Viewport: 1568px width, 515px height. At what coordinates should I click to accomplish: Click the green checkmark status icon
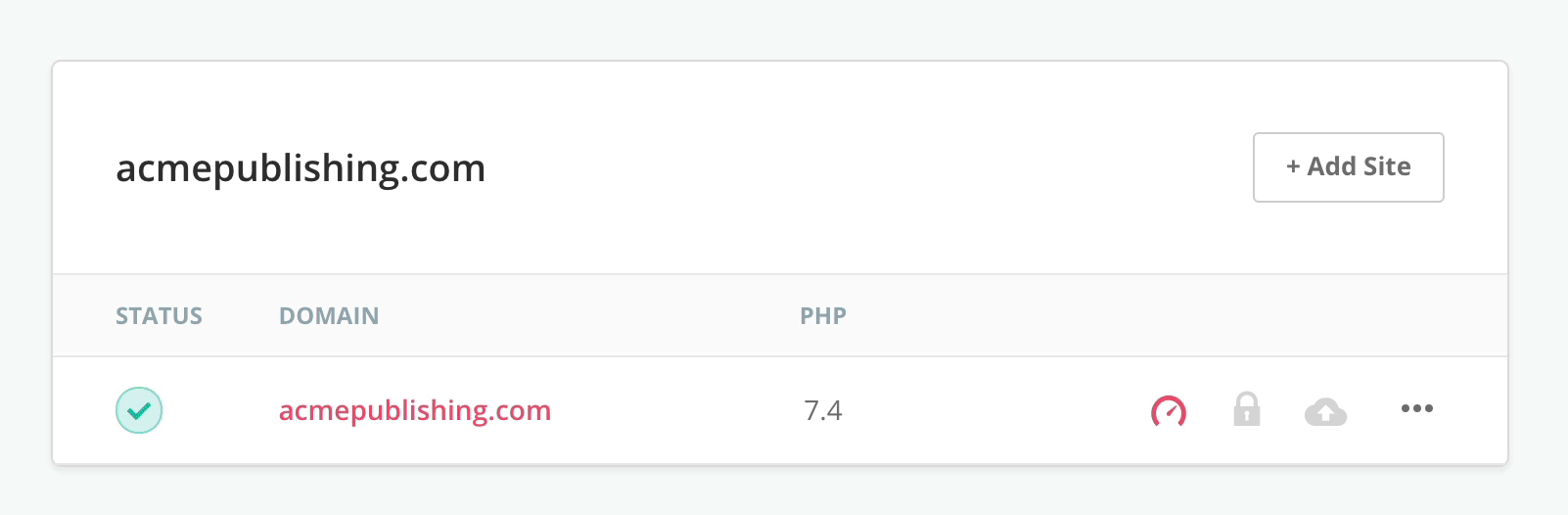pyautogui.click(x=139, y=410)
